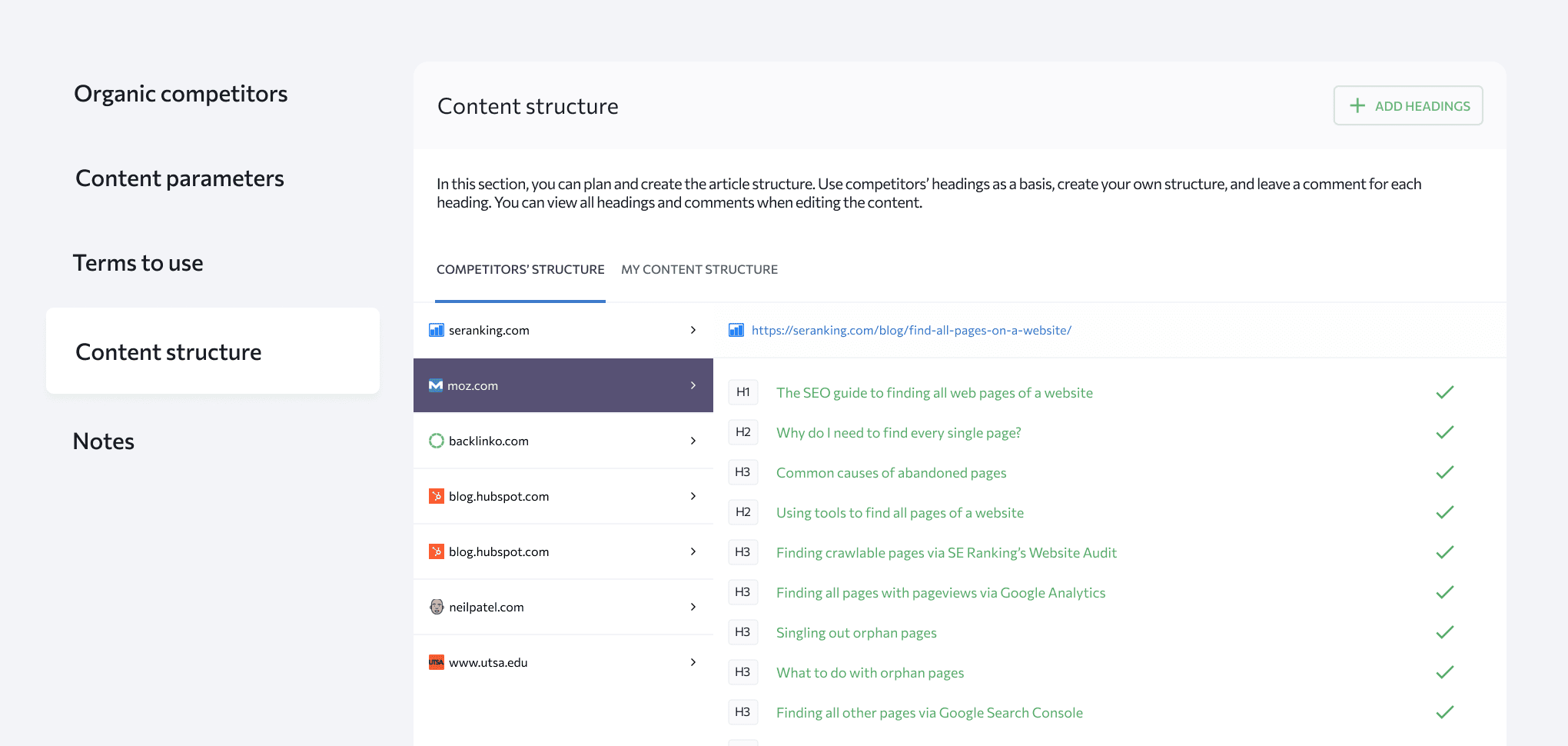Click the H1 badge beside the SEO guide heading

point(742,392)
